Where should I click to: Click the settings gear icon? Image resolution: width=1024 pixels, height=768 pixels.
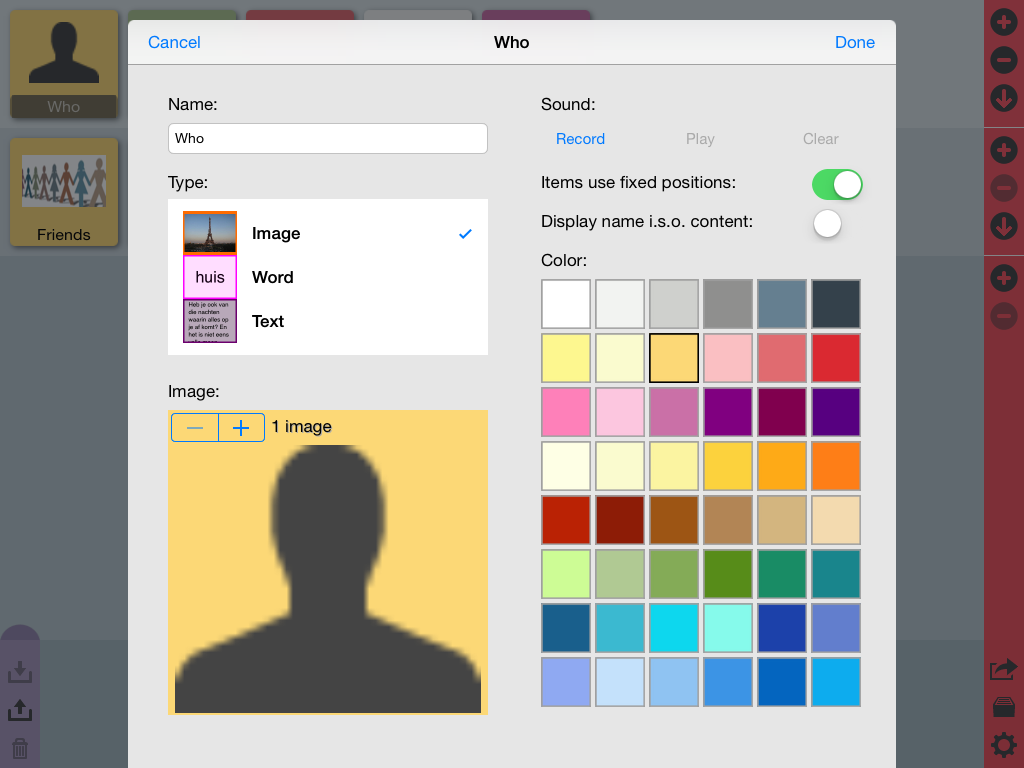(1004, 745)
